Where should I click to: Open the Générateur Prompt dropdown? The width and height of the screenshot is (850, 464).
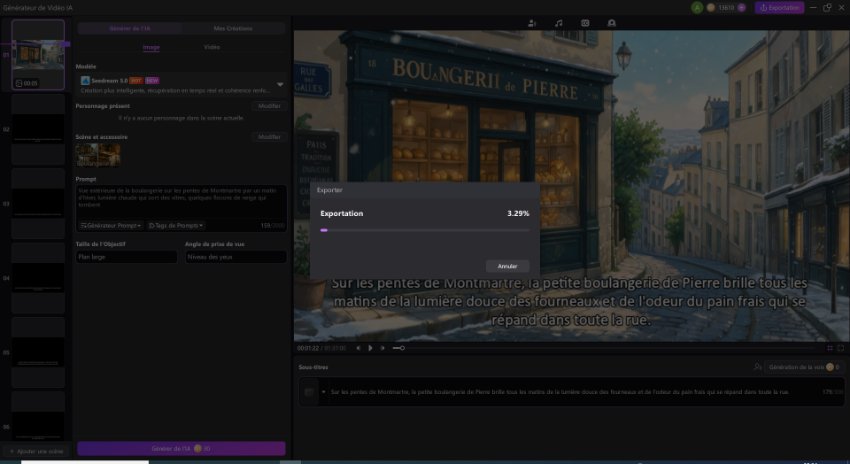pyautogui.click(x=111, y=225)
